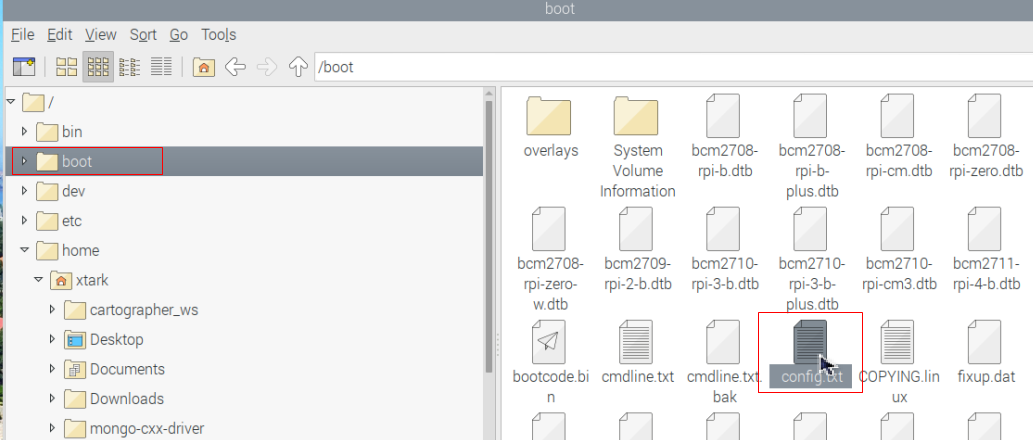Viewport: 1033px width, 440px height.
Task: Navigate back with left arrow
Action: pos(235,67)
